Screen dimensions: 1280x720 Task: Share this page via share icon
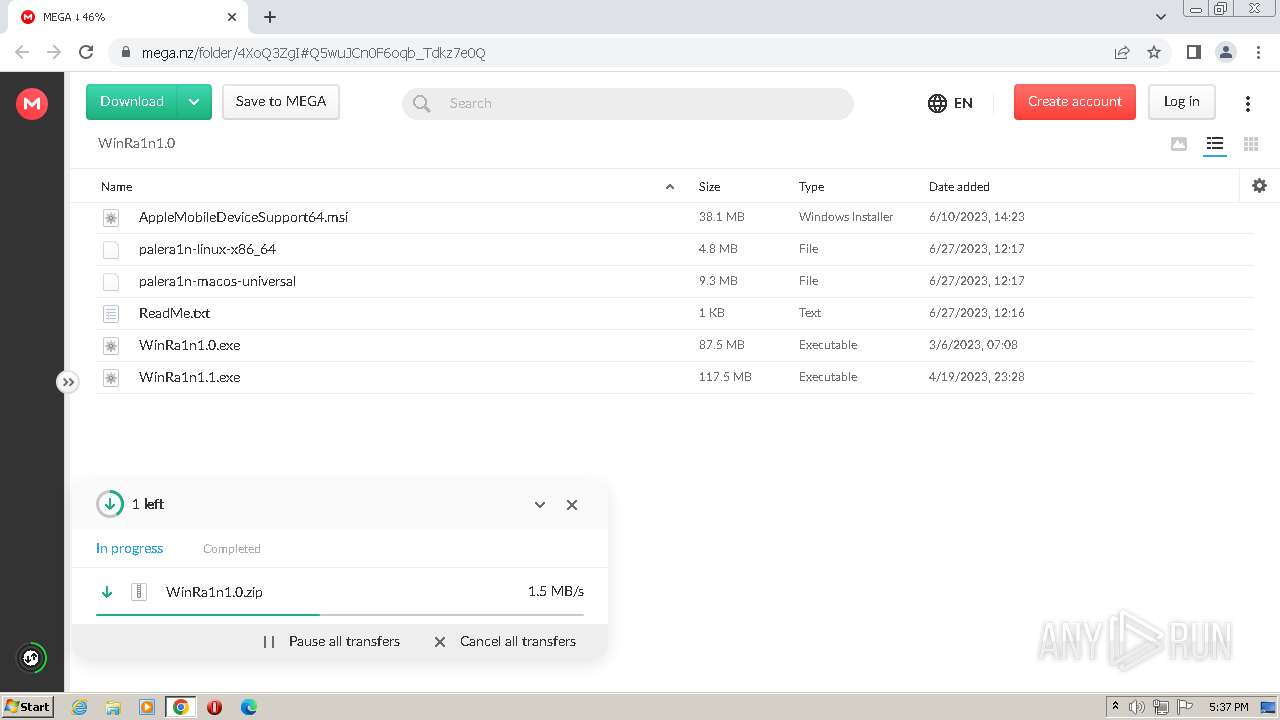[x=1122, y=52]
